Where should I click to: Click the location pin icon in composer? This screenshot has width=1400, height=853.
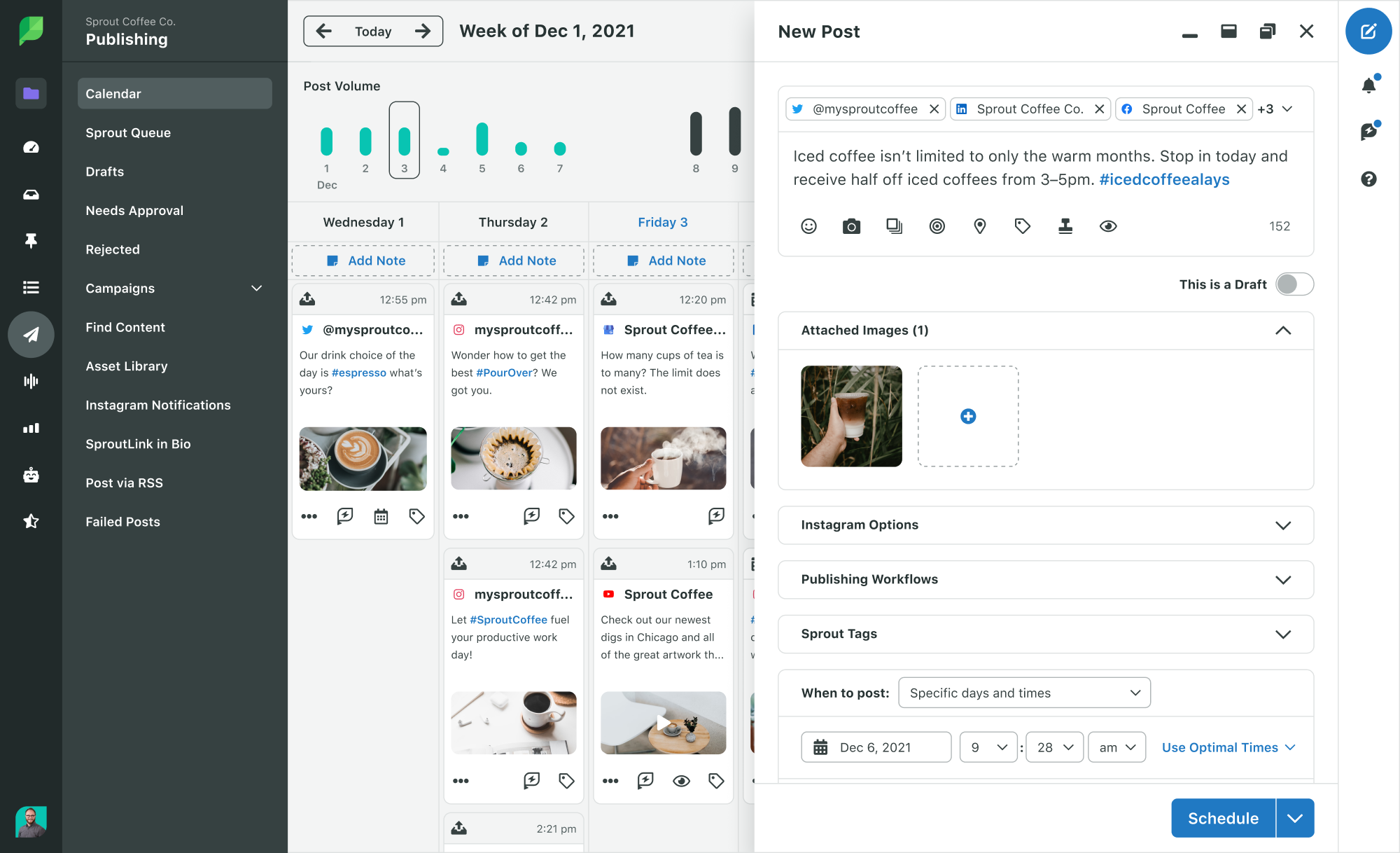coord(980,225)
